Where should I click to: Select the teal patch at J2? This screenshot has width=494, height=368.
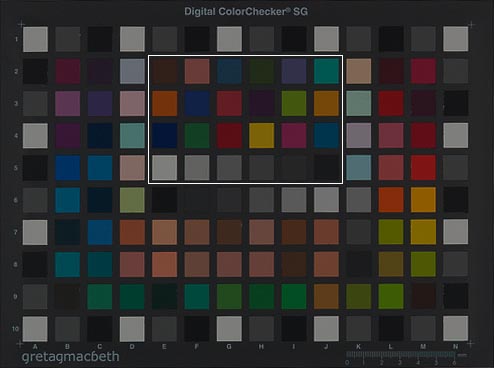point(326,71)
